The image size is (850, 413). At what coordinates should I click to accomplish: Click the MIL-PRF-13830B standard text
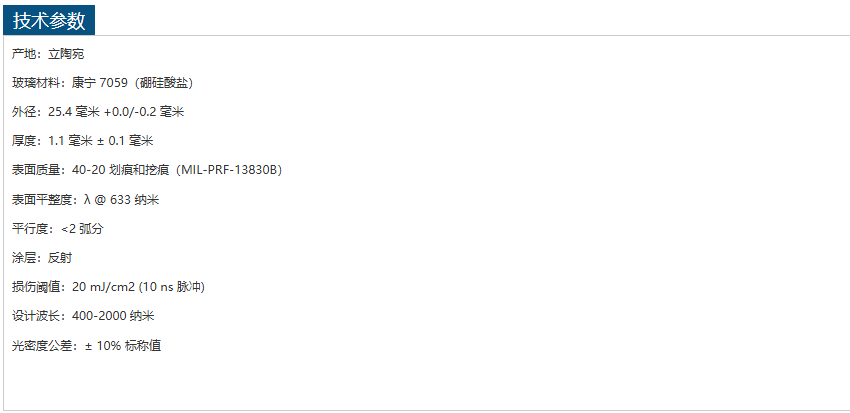[x=231, y=170]
